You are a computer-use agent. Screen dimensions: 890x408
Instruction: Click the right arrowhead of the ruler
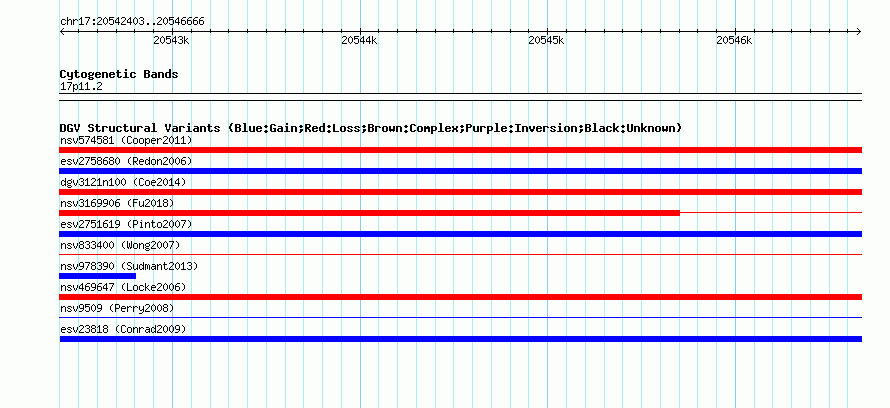[859, 32]
